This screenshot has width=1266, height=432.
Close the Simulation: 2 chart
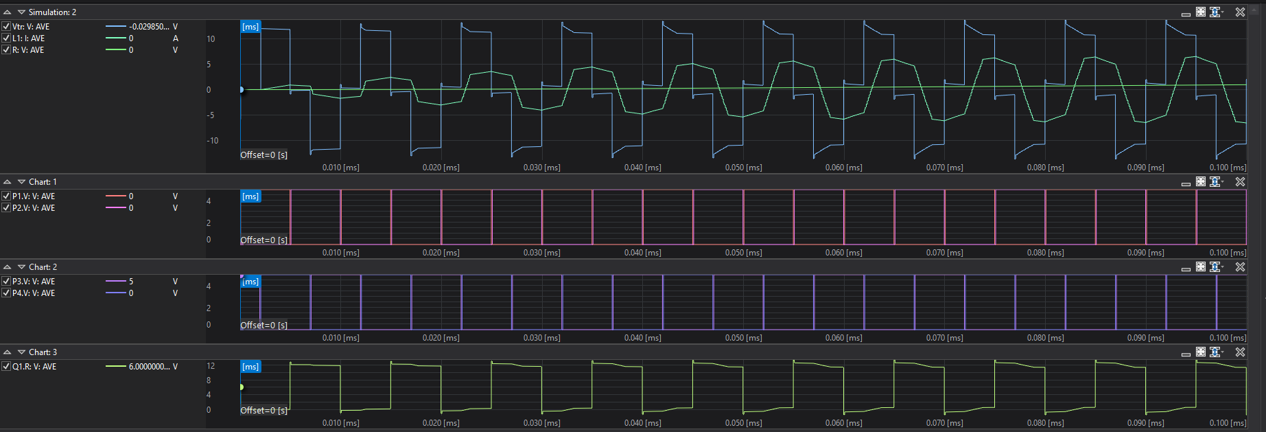1240,12
